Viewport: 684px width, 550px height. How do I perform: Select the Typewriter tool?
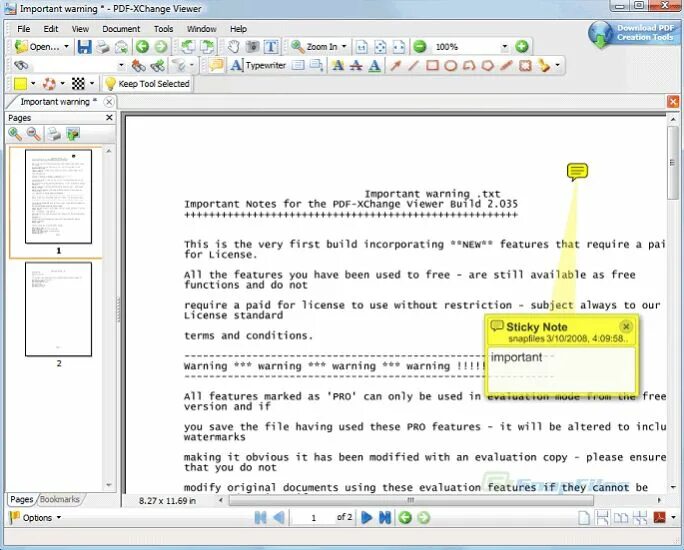(x=258, y=65)
